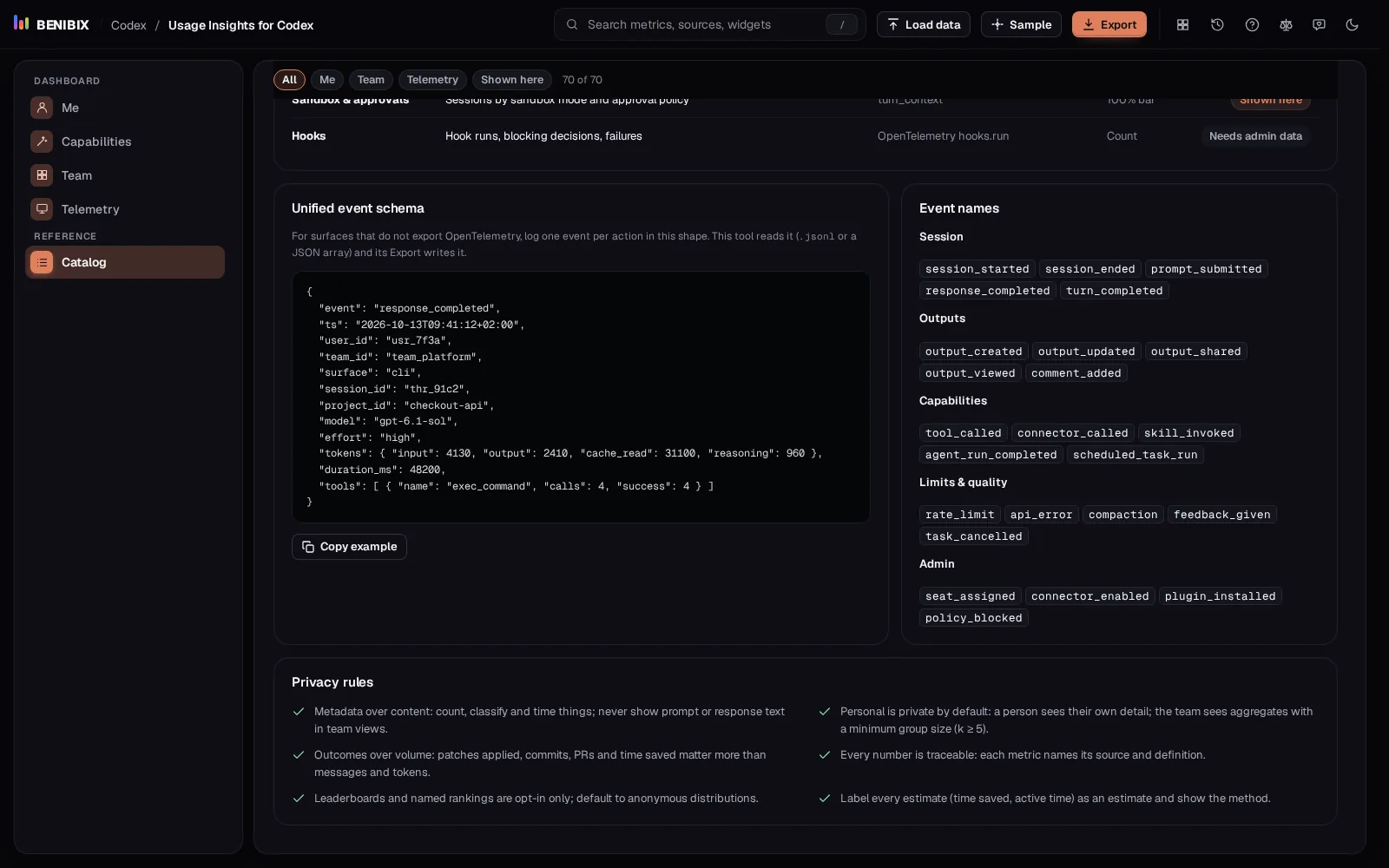Click the Team grid icon in sidebar

(x=42, y=175)
